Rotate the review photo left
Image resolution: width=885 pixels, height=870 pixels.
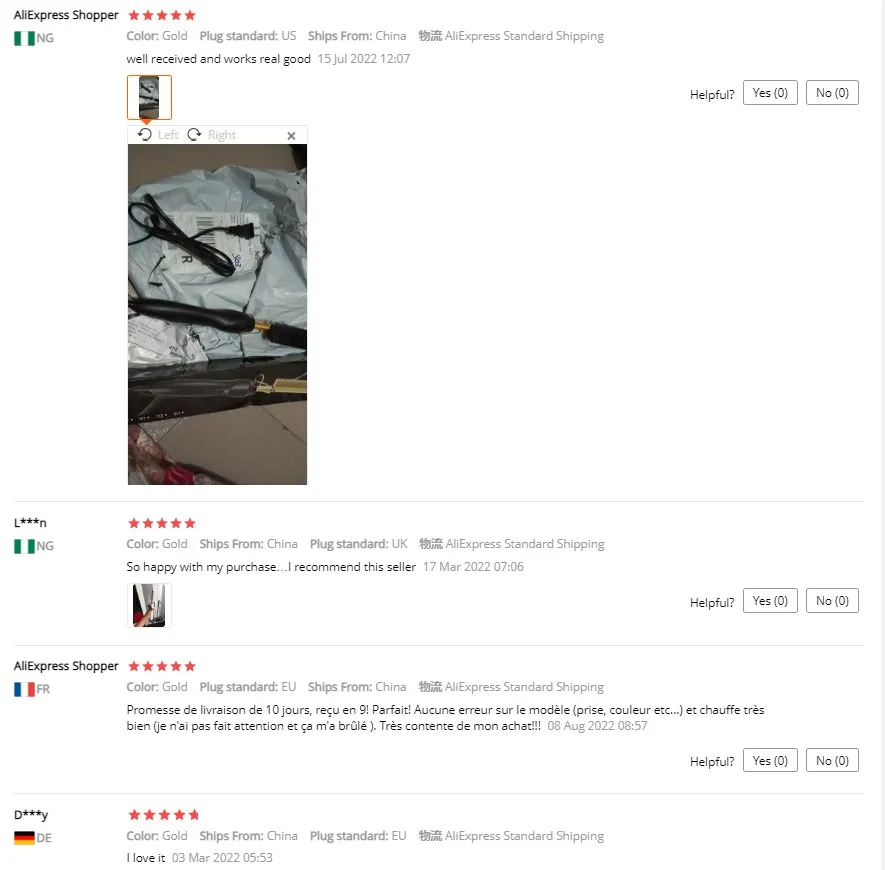click(158, 135)
